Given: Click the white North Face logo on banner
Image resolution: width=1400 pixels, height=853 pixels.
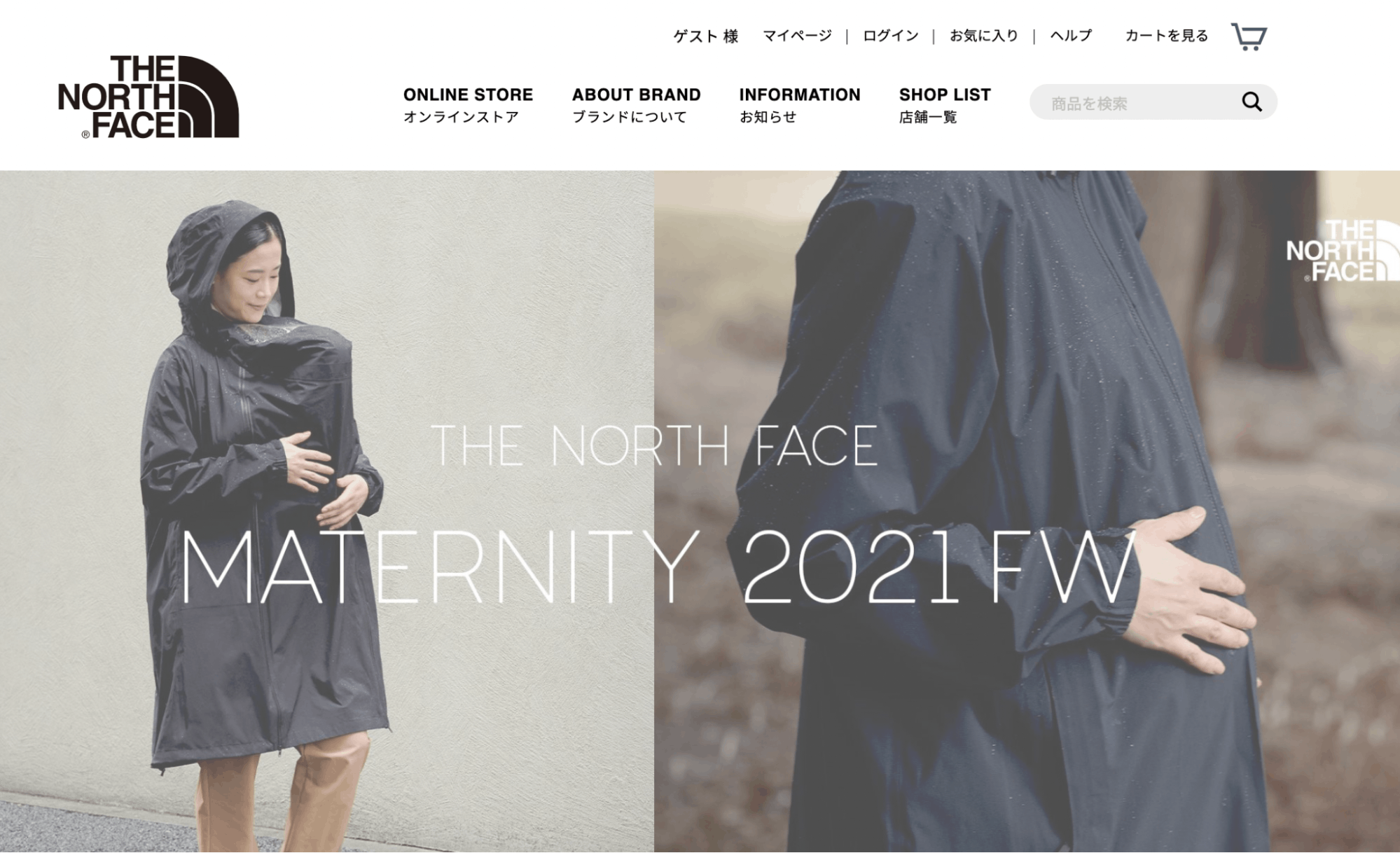Looking at the screenshot, I should click(x=1343, y=251).
